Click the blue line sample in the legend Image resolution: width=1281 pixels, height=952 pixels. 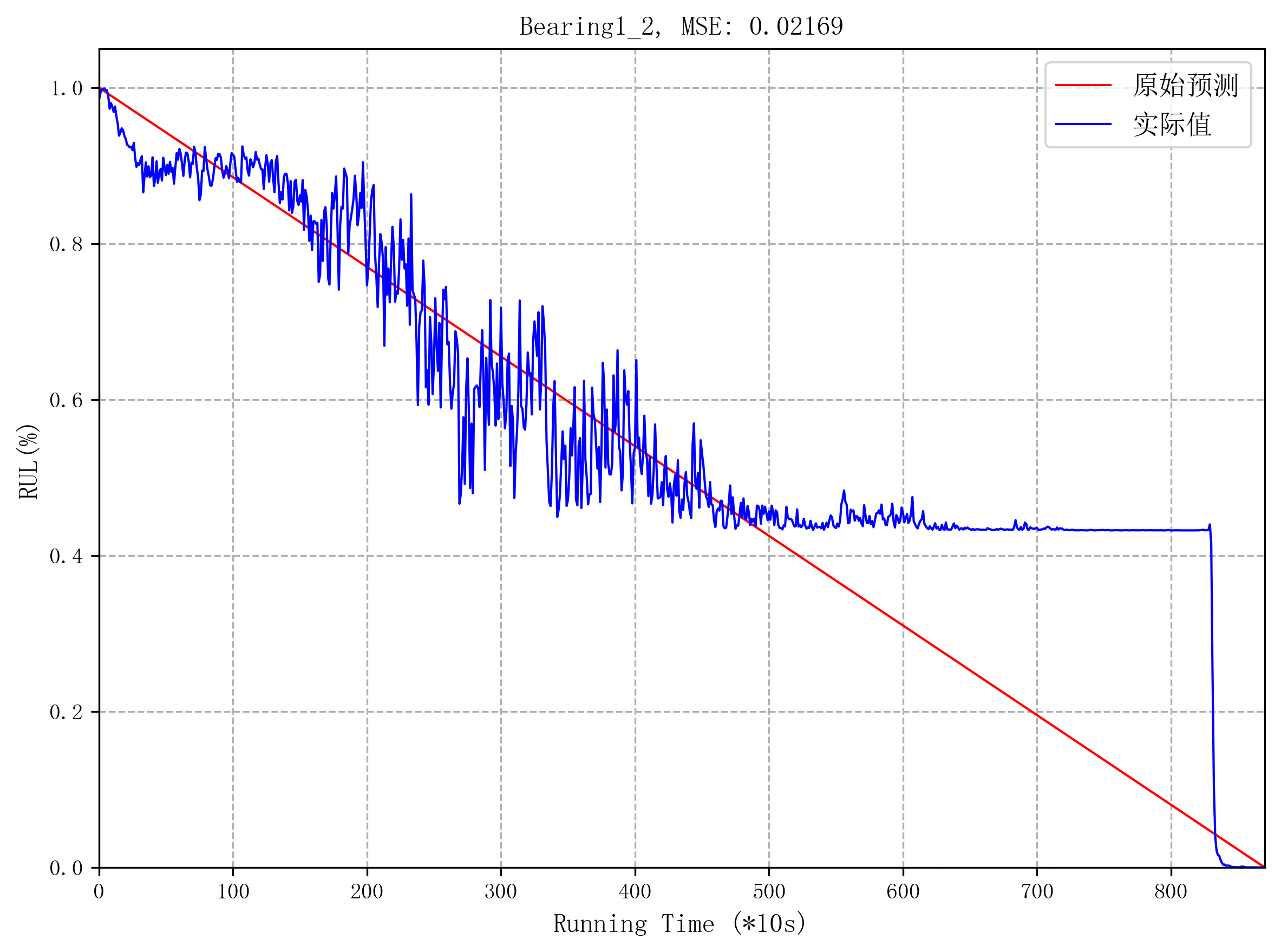pos(1083,124)
